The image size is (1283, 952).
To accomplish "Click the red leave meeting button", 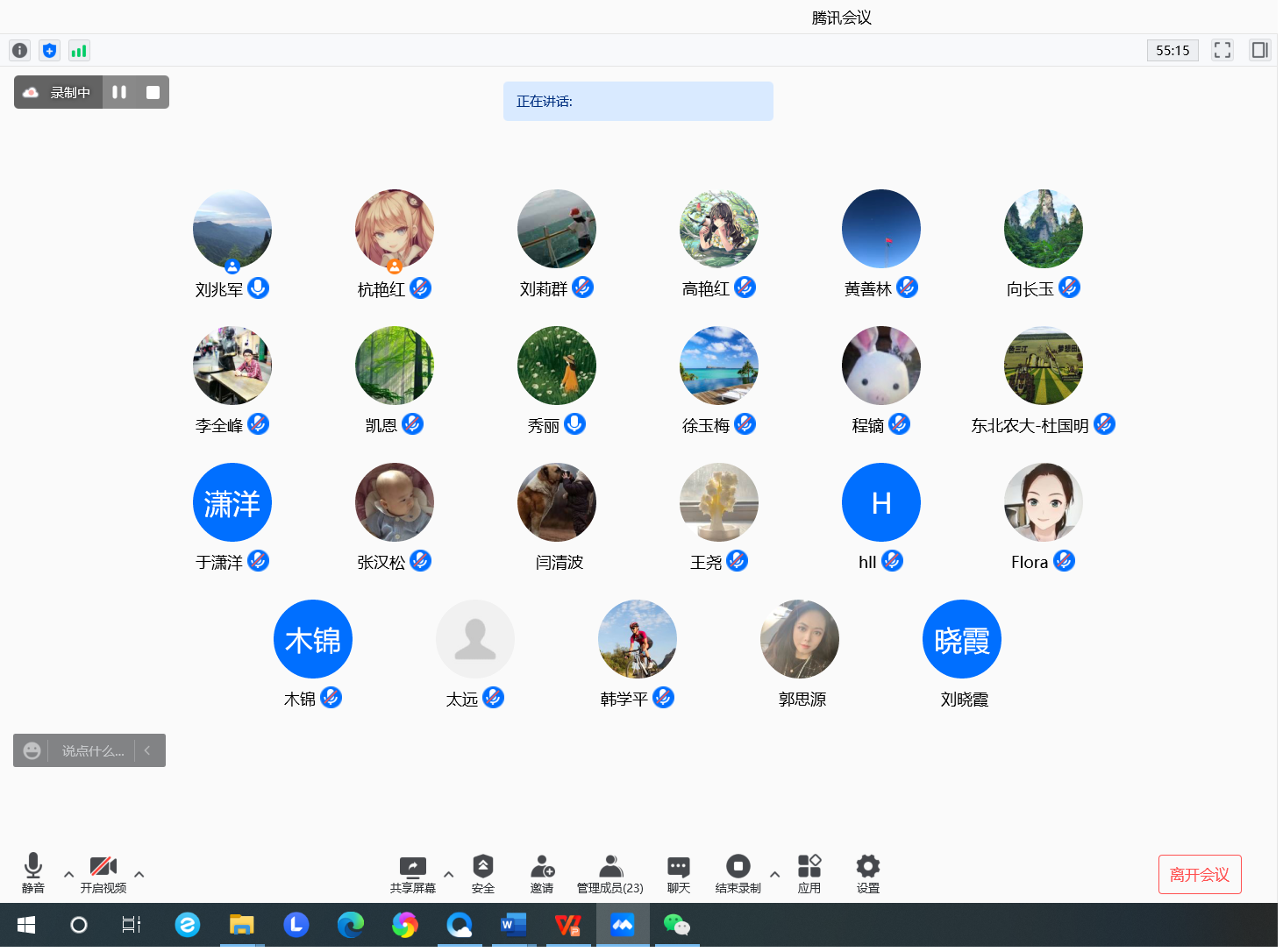I will click(1199, 874).
